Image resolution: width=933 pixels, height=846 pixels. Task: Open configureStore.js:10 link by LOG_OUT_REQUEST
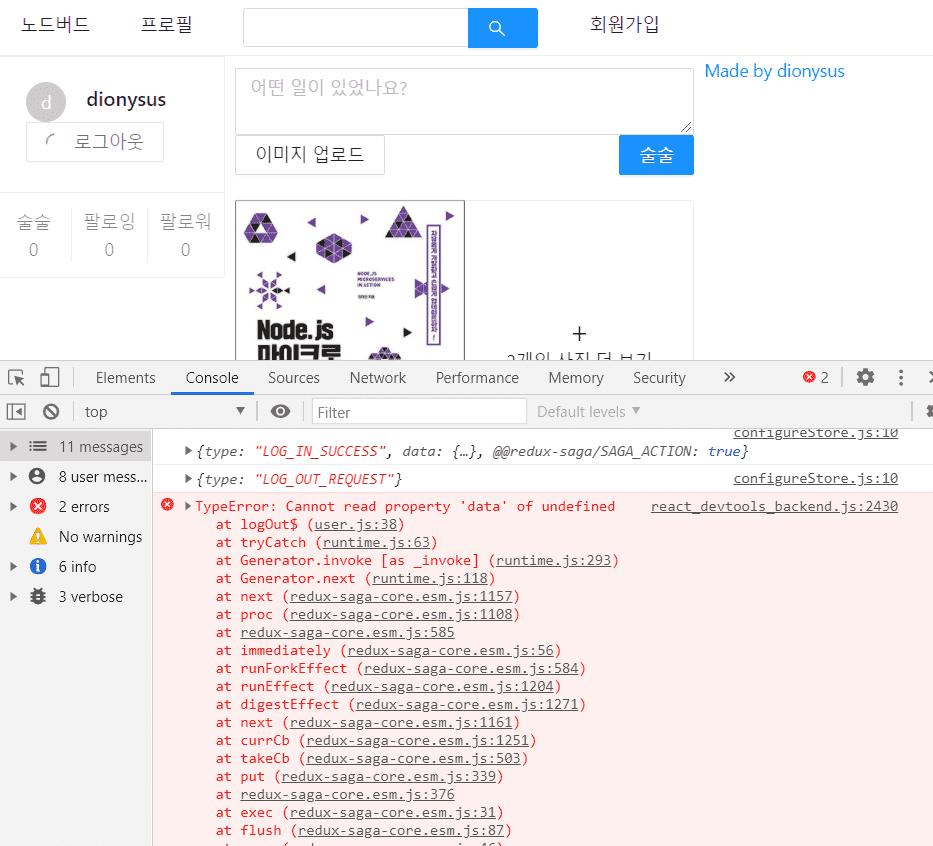click(x=815, y=478)
